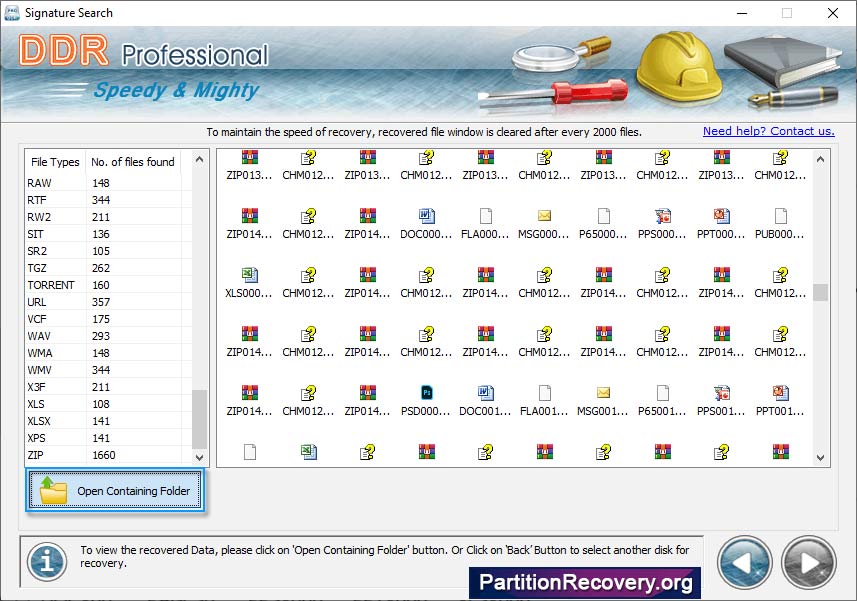Click the Open Containing Folder button
The image size is (857, 601).
pyautogui.click(x=116, y=491)
